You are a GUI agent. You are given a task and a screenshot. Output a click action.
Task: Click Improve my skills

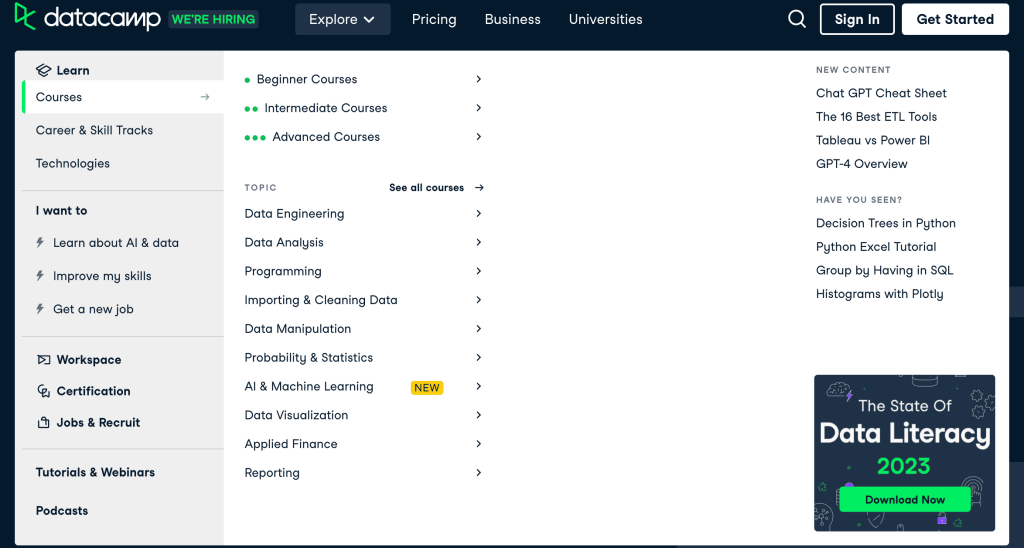[x=102, y=276]
